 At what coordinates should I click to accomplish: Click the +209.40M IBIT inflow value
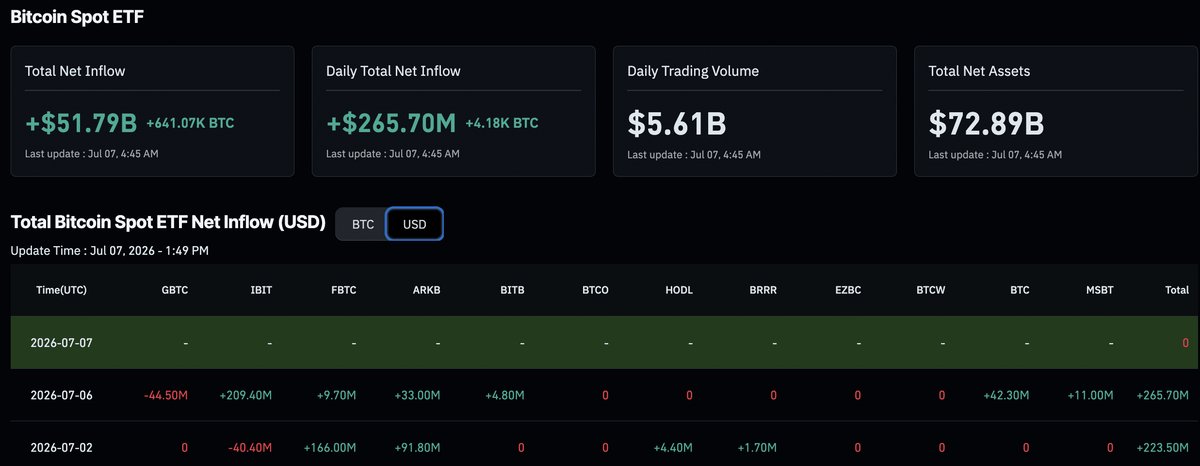point(246,395)
